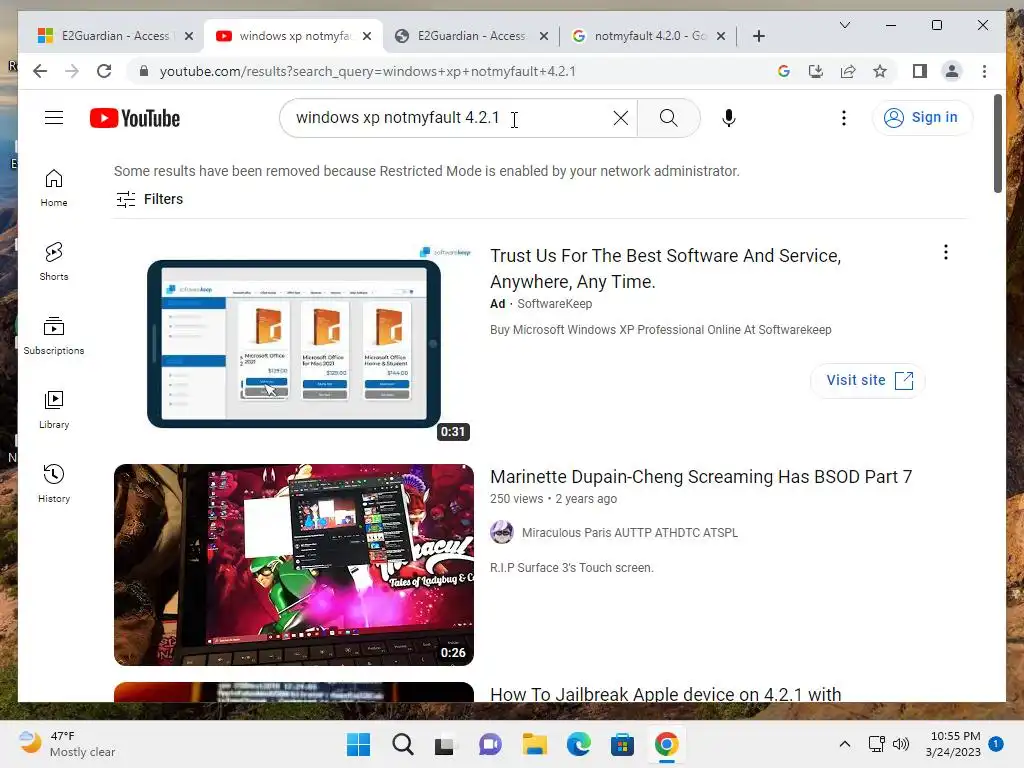Share this page icon
Viewport: 1024px width, 768px height.
point(848,71)
